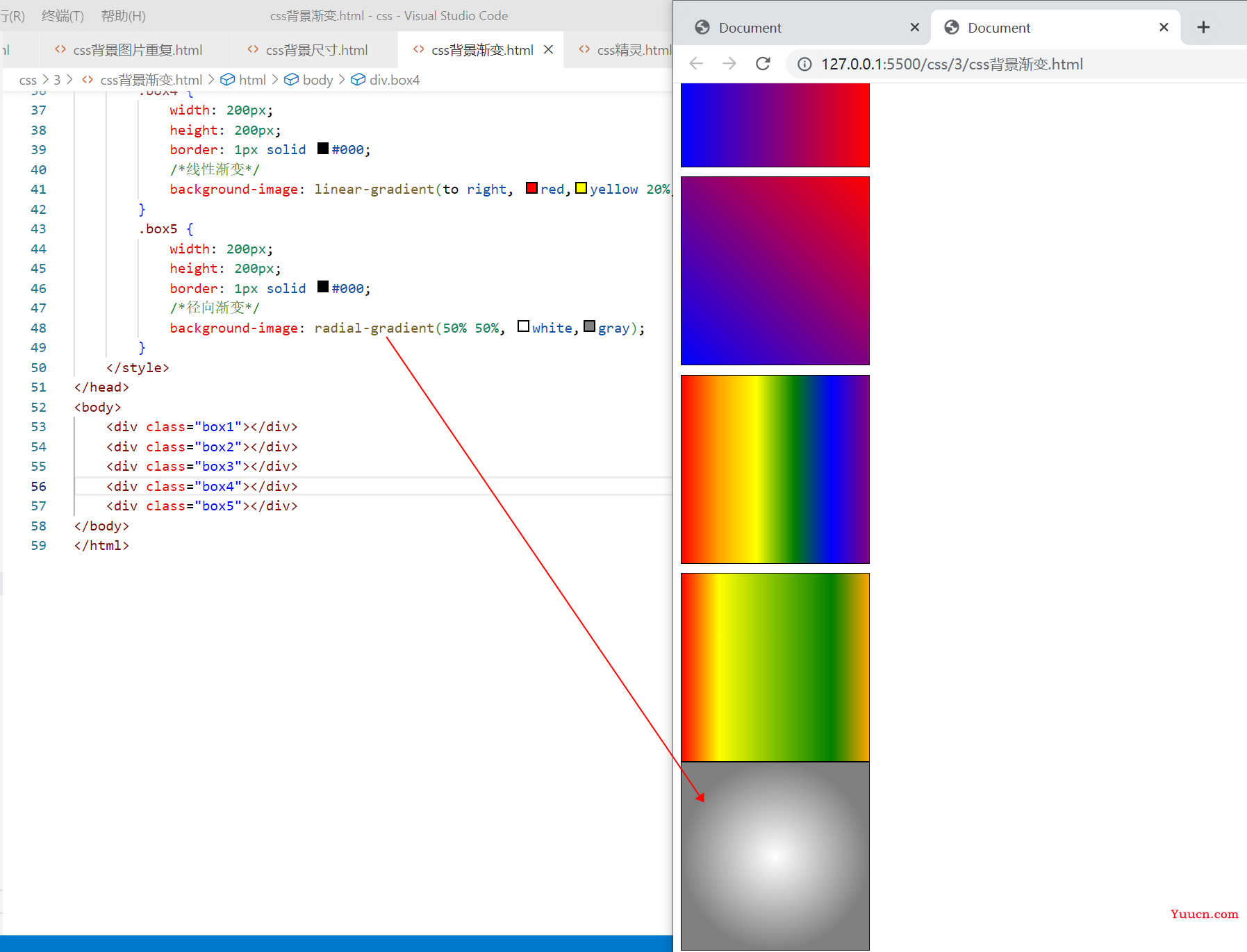Open the white color swatch on line 48
The width and height of the screenshot is (1247, 952).
pyautogui.click(x=524, y=326)
